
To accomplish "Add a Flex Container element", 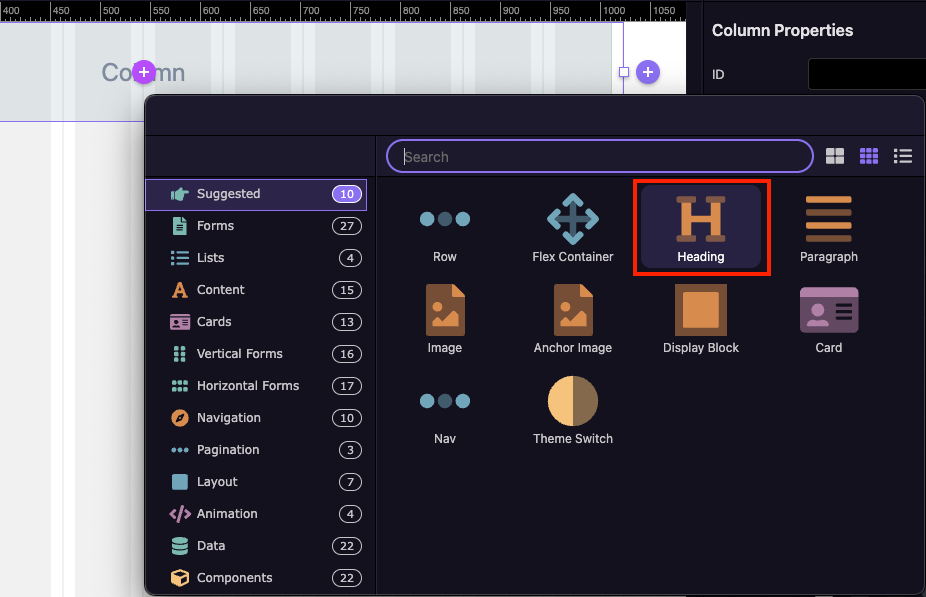I will [573, 229].
